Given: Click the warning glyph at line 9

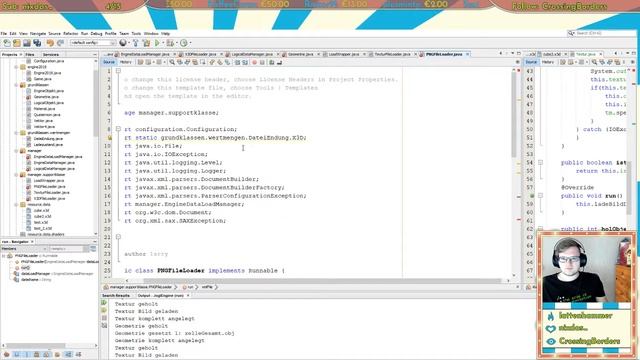Looking at the screenshot, I should pos(109,138).
